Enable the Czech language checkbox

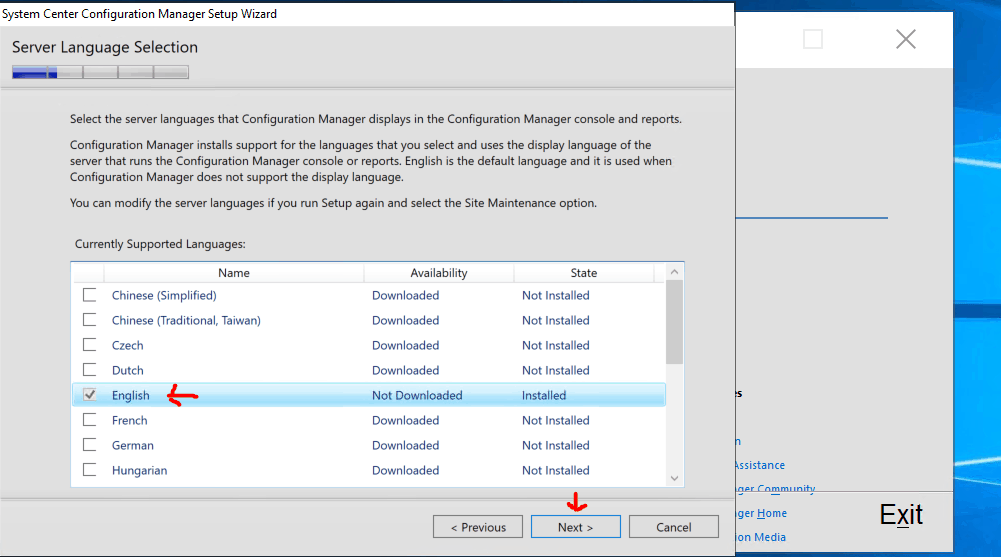(89, 345)
